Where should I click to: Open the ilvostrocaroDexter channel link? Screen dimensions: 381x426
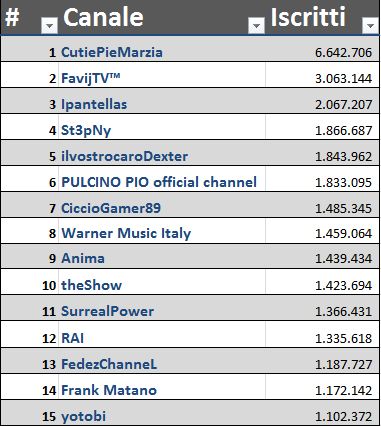click(x=125, y=156)
